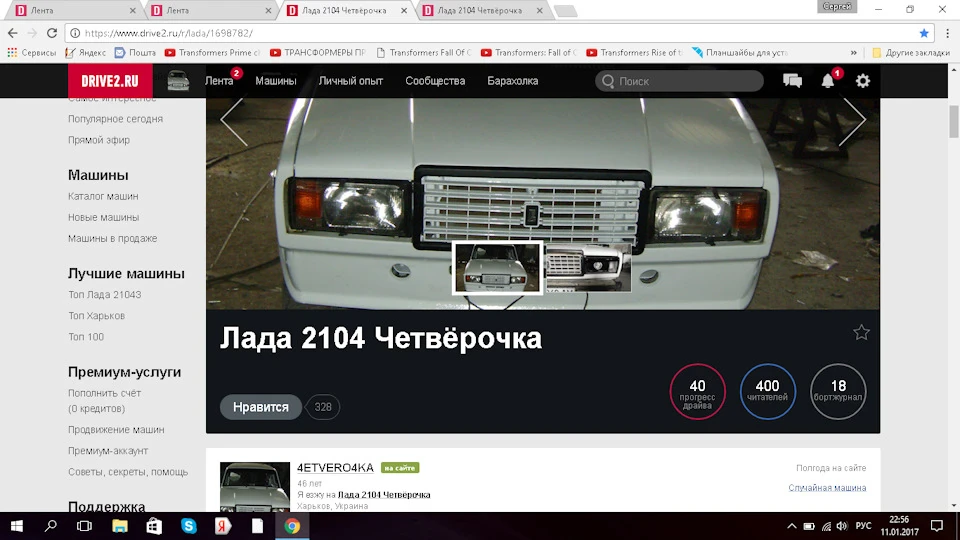Open the Яндекс bookmark
The image size is (960, 540).
point(86,53)
